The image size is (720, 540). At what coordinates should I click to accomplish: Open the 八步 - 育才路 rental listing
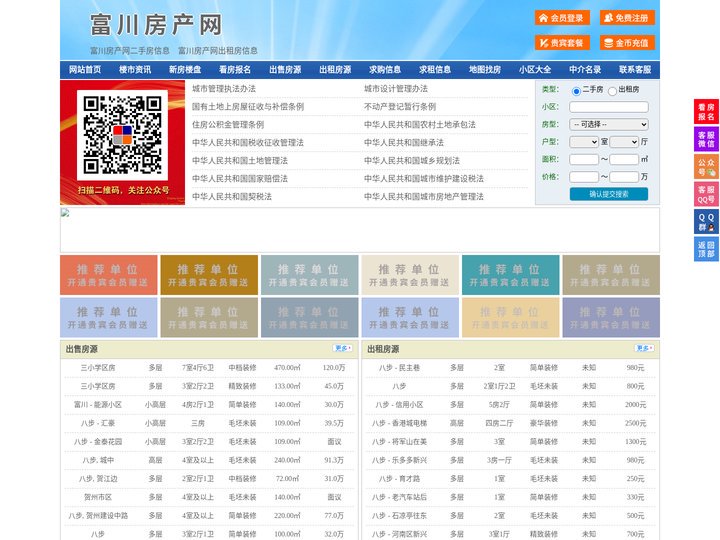[399, 478]
